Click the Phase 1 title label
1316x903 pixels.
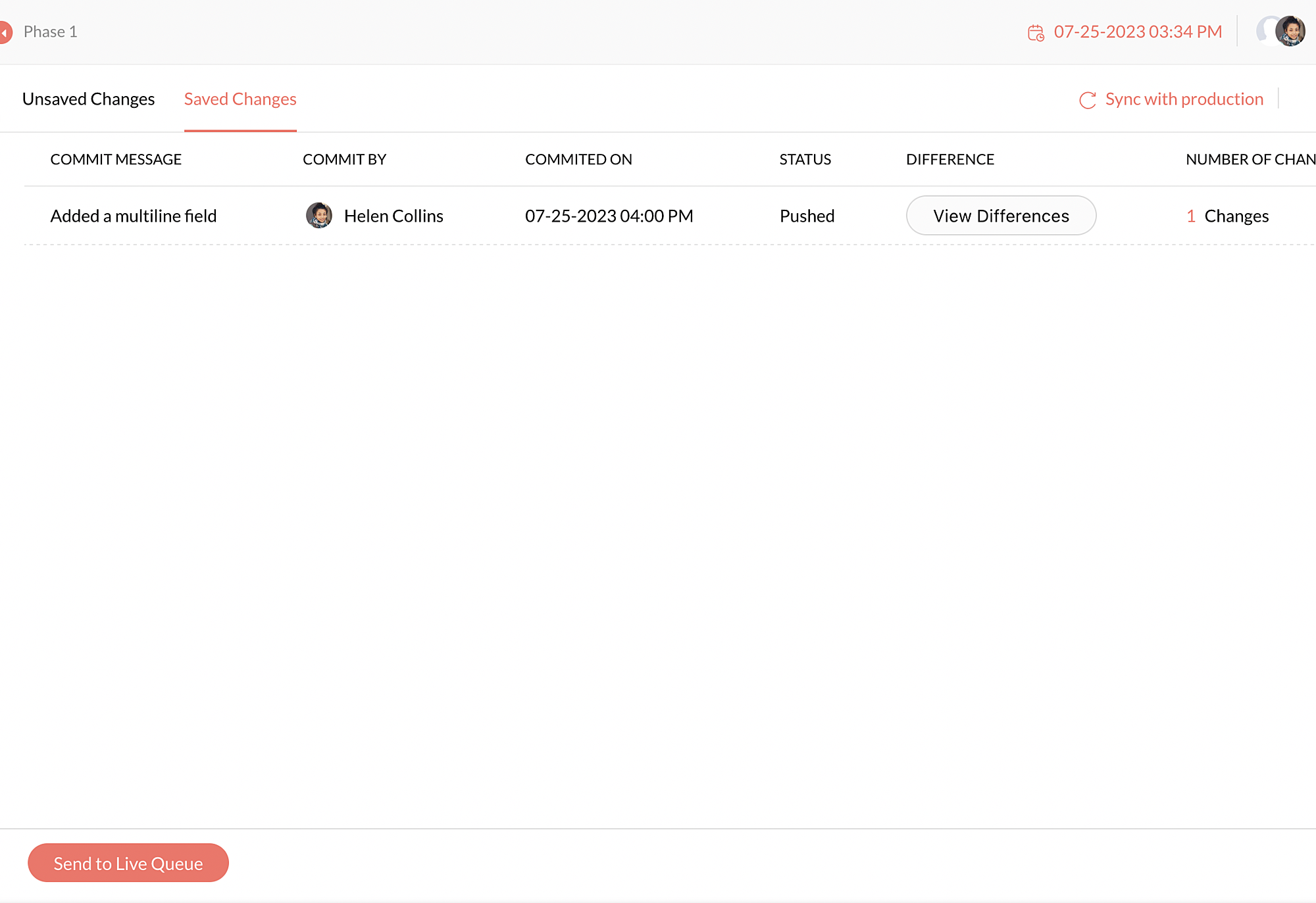51,32
